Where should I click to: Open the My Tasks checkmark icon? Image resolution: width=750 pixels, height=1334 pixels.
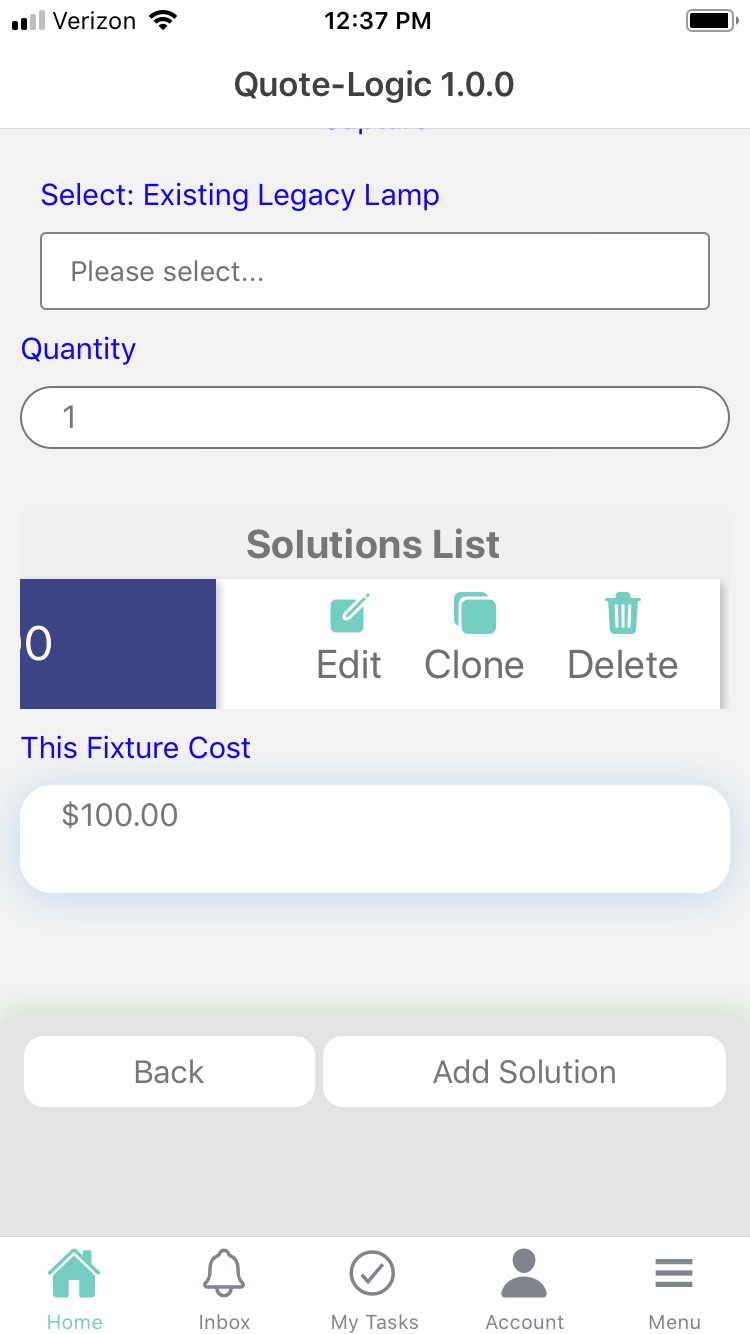pyautogui.click(x=372, y=1274)
